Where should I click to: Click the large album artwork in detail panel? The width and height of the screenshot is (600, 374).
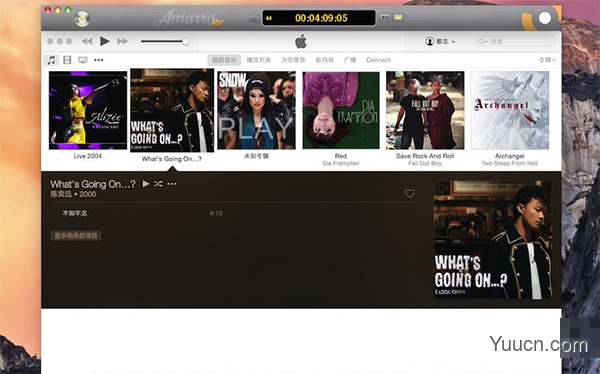(493, 240)
